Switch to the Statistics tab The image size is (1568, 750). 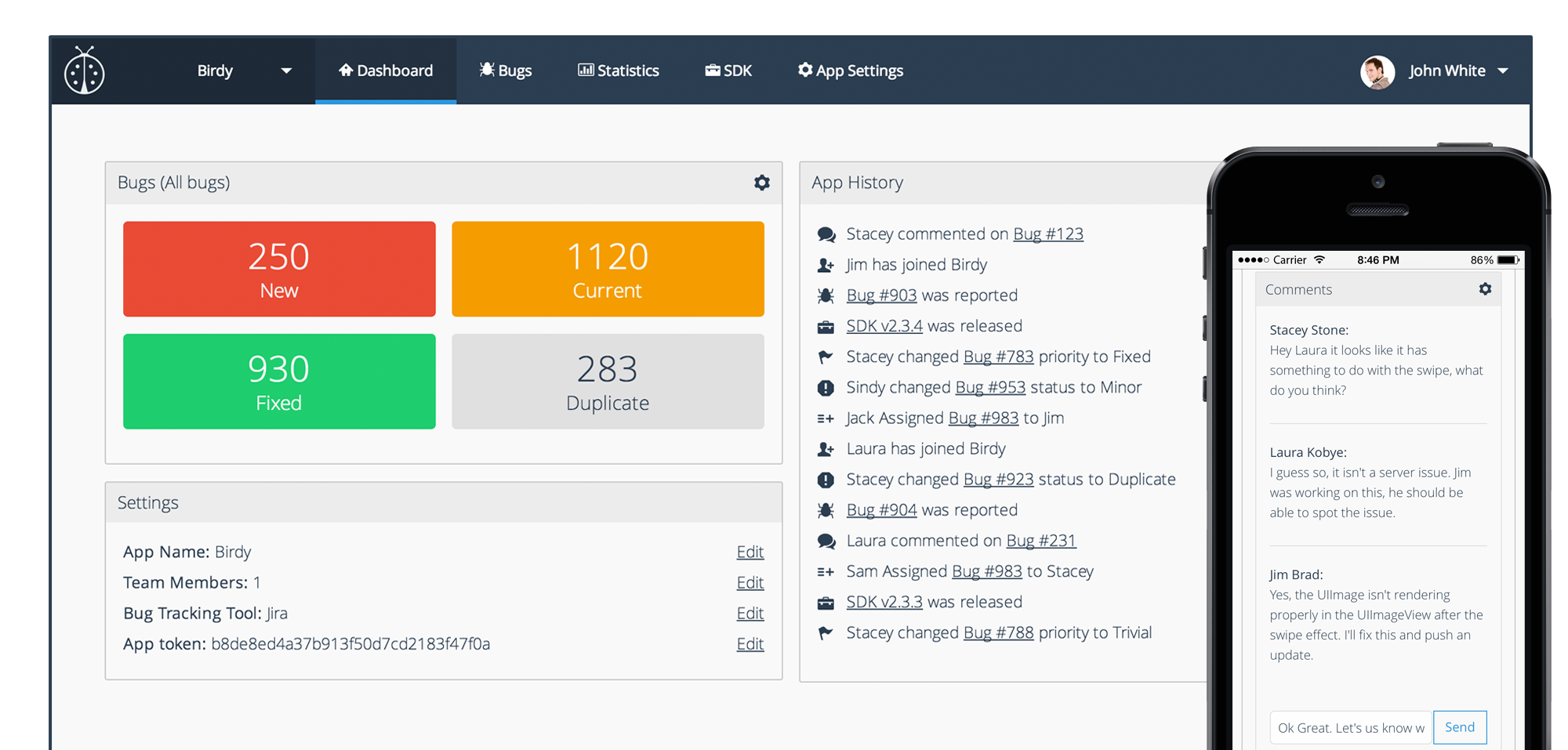(618, 71)
